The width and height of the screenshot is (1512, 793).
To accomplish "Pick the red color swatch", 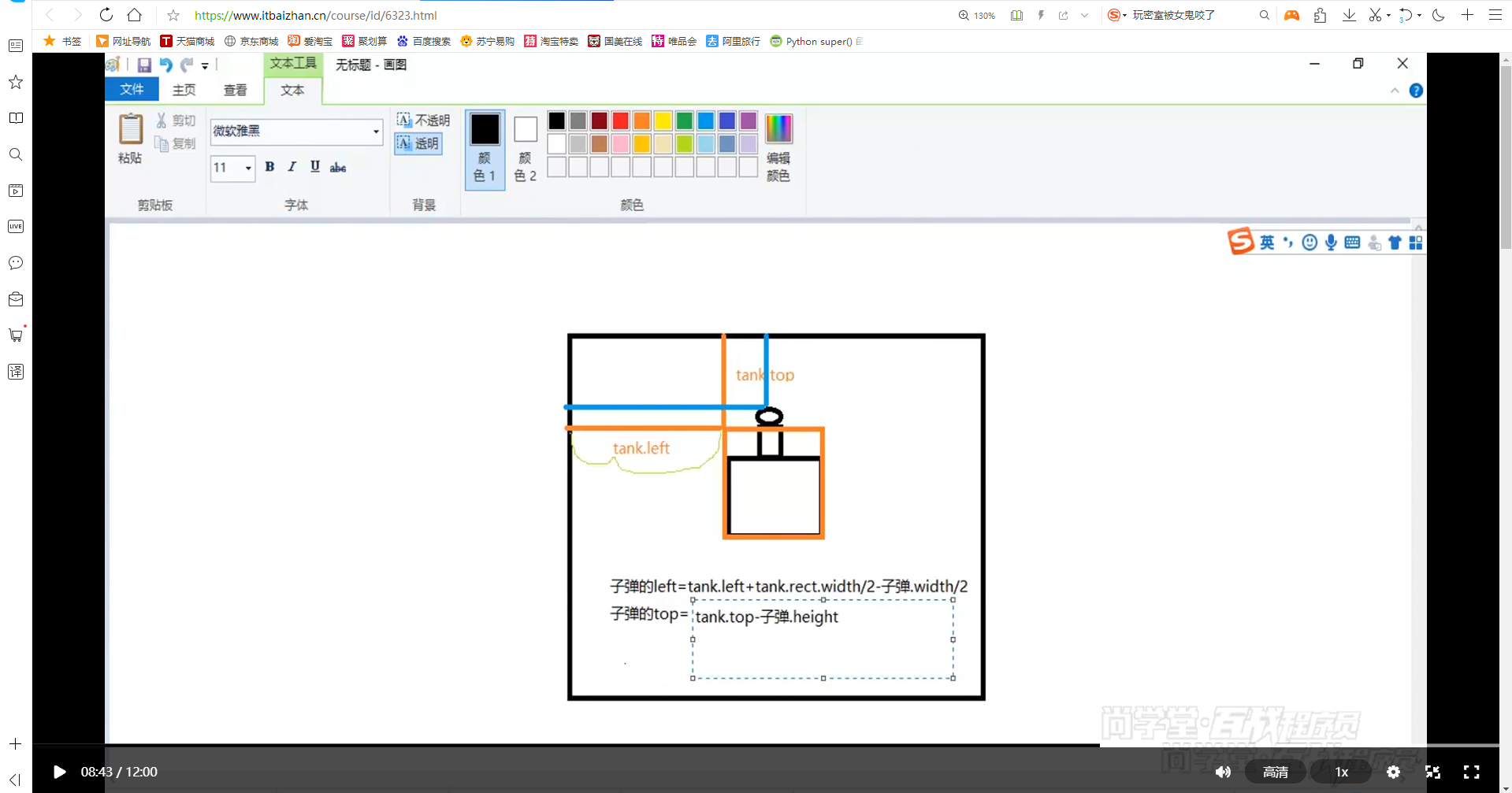I will [x=621, y=120].
